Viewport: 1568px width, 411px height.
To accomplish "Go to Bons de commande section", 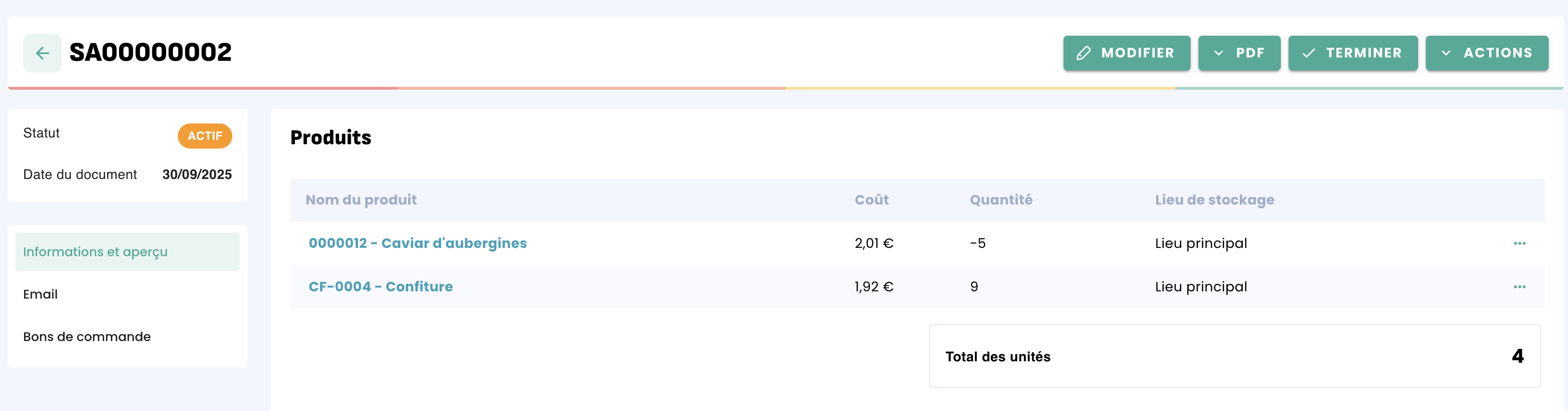I will (x=86, y=337).
